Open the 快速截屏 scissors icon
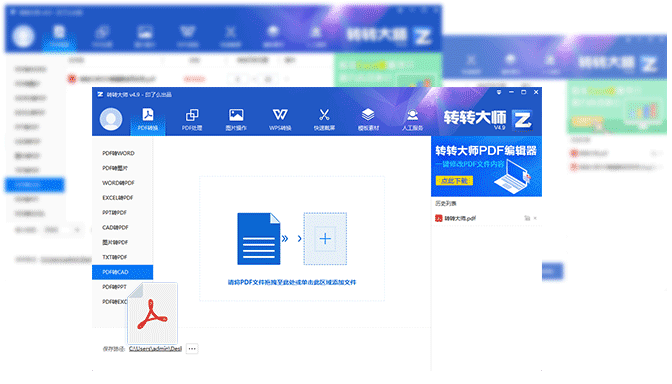Image resolution: width=672 pixels, height=384 pixels. [324, 119]
